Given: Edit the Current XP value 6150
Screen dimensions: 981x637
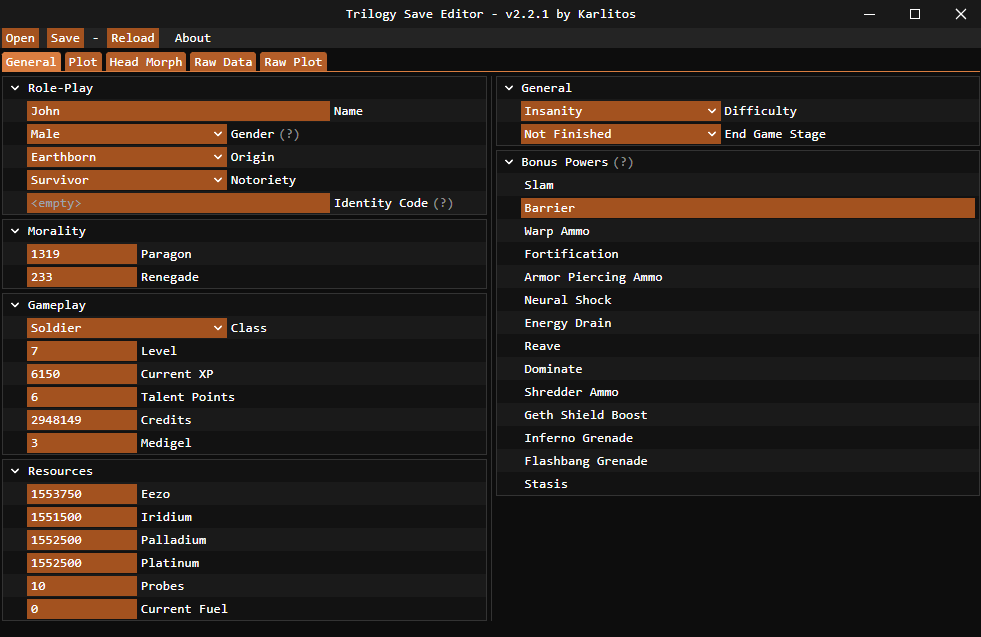Looking at the screenshot, I should click(x=82, y=374).
